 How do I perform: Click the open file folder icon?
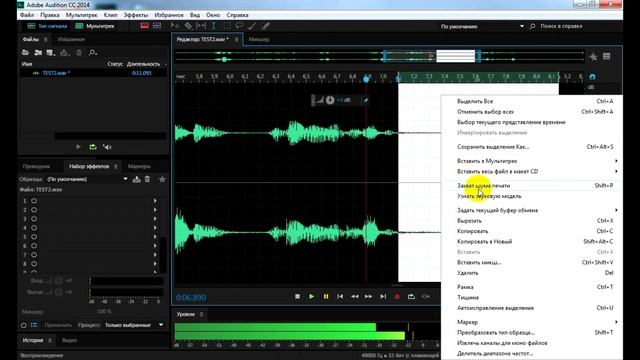pyautogui.click(x=25, y=53)
